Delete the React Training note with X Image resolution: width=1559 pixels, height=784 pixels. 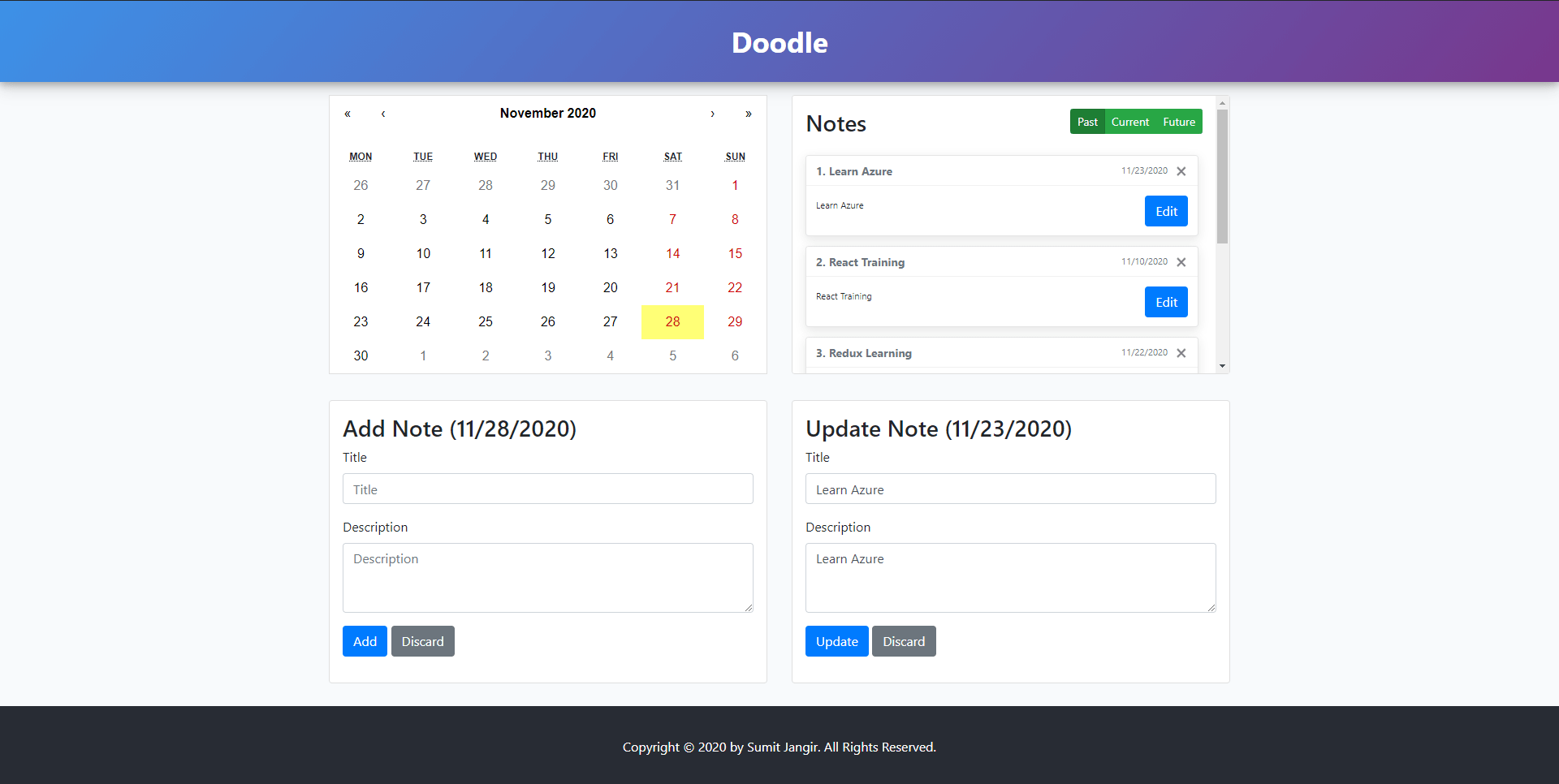click(x=1181, y=262)
